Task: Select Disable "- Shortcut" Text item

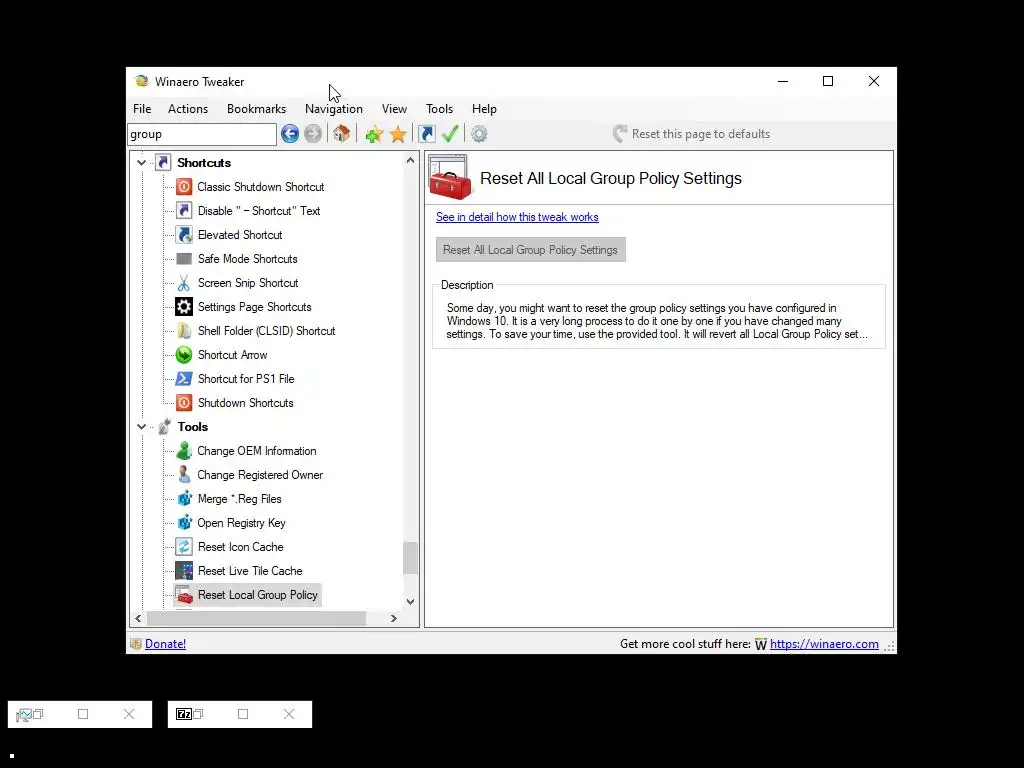Action: click(x=259, y=211)
